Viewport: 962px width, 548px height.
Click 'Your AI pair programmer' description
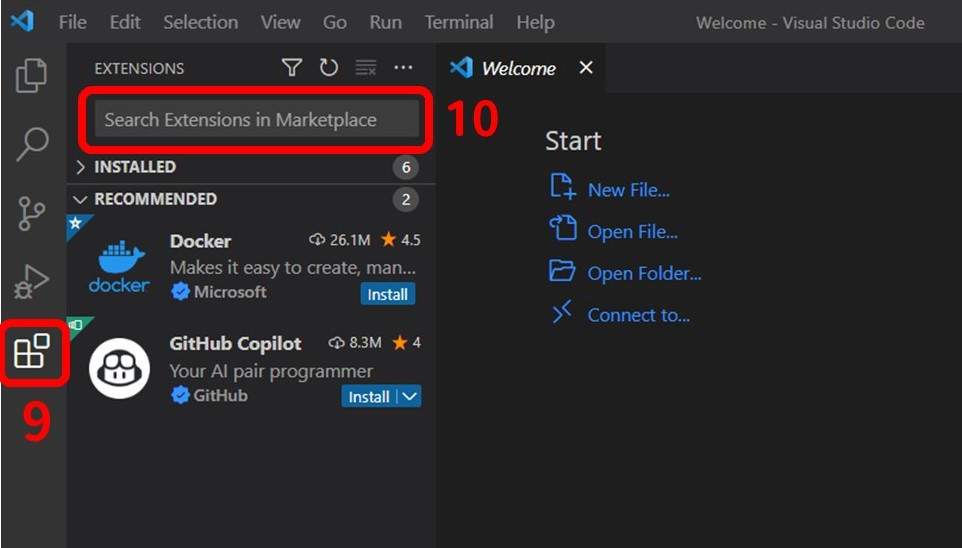tap(271, 371)
